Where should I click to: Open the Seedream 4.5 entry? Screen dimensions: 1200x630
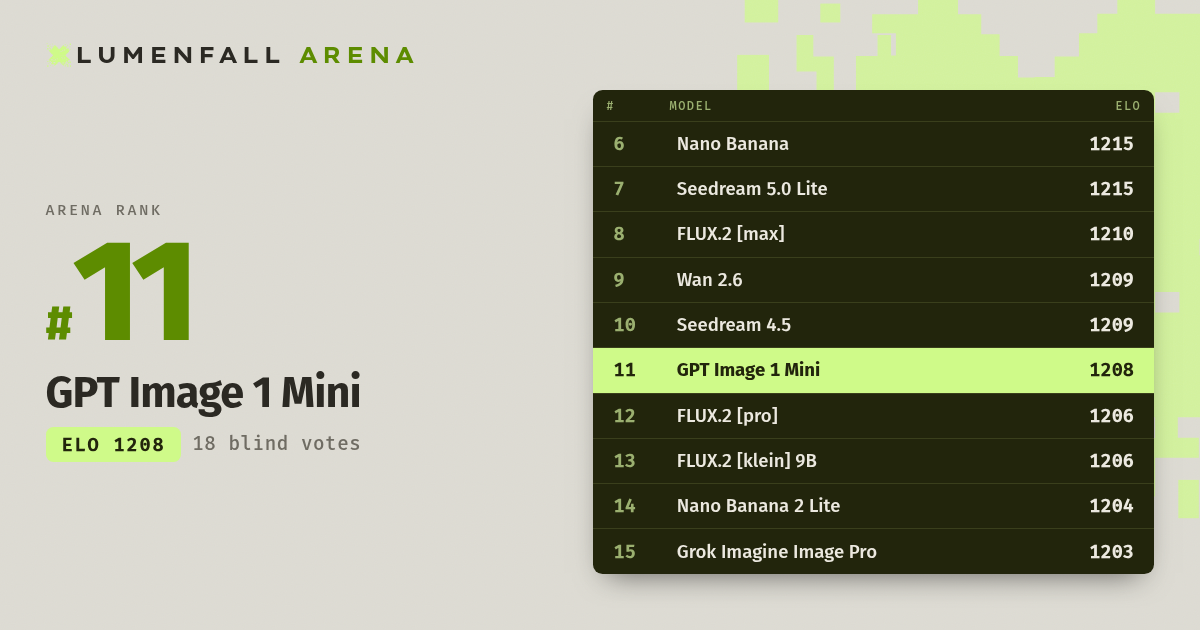pyautogui.click(x=873, y=325)
